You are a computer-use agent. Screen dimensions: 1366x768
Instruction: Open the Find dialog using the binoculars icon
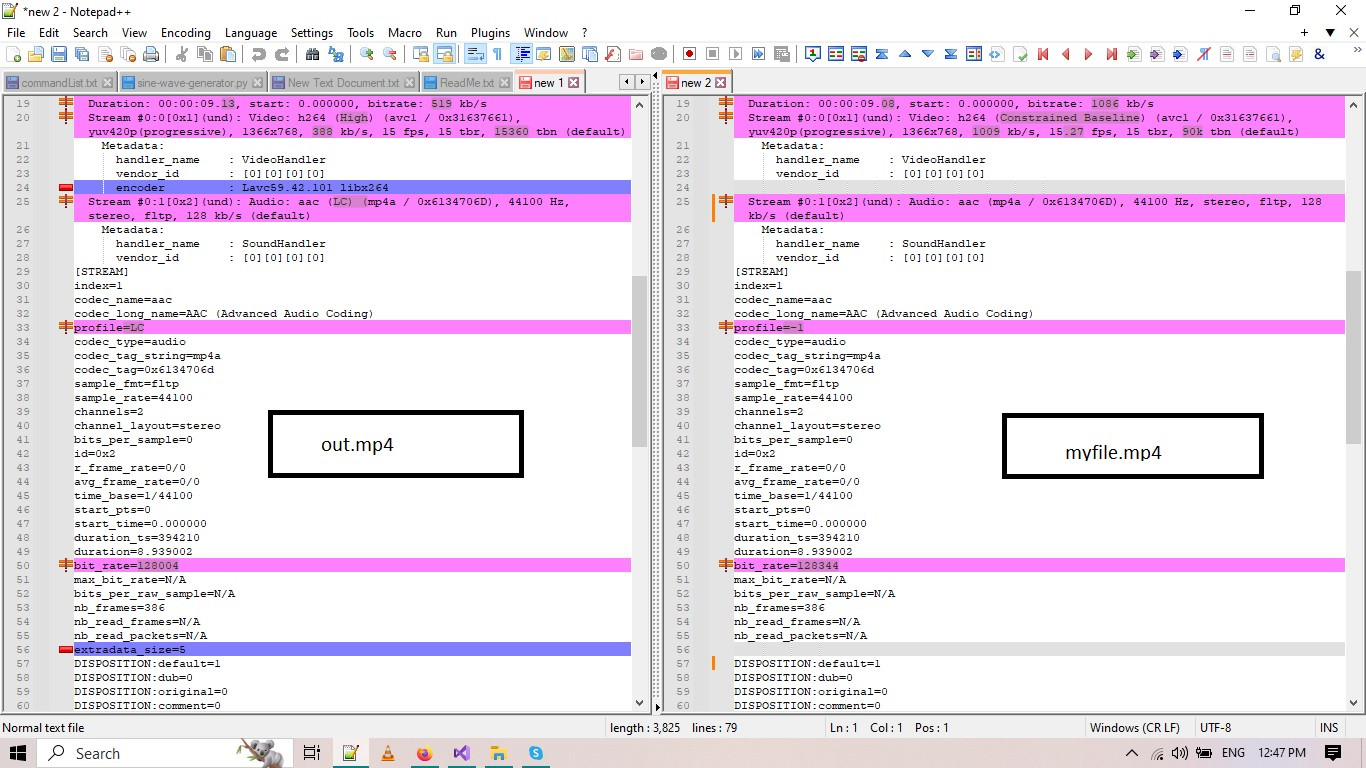[314, 54]
